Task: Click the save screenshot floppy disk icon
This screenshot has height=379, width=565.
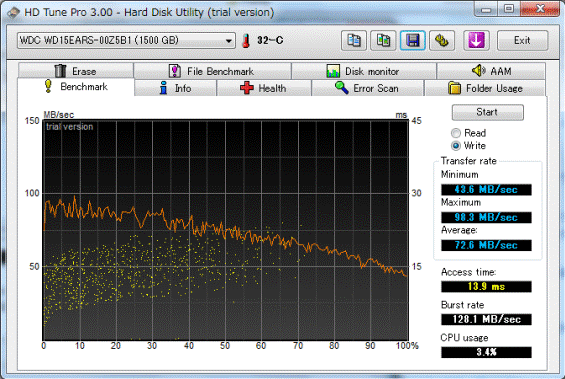Action: [x=413, y=40]
